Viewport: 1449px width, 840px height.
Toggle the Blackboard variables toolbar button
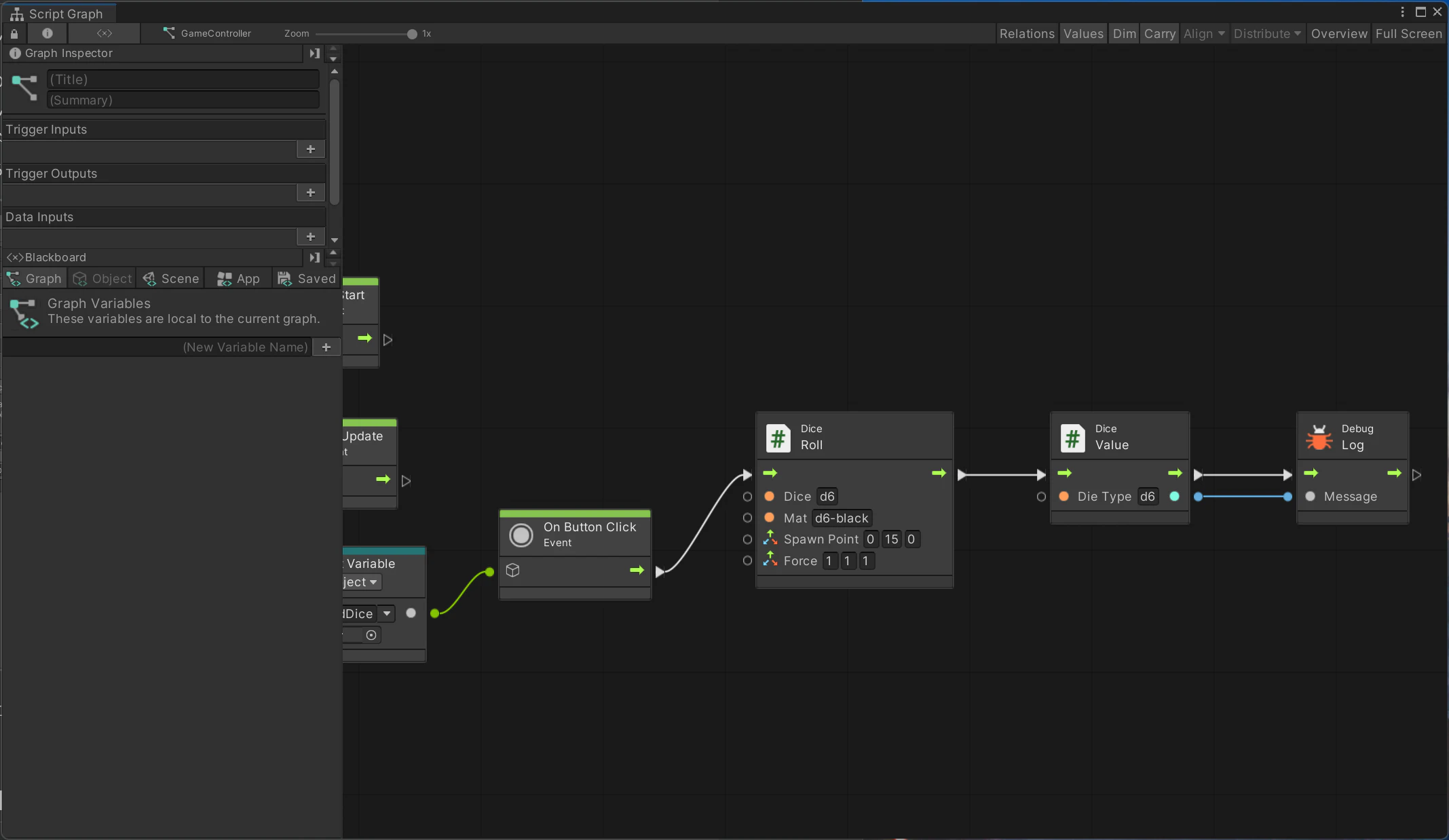click(105, 33)
